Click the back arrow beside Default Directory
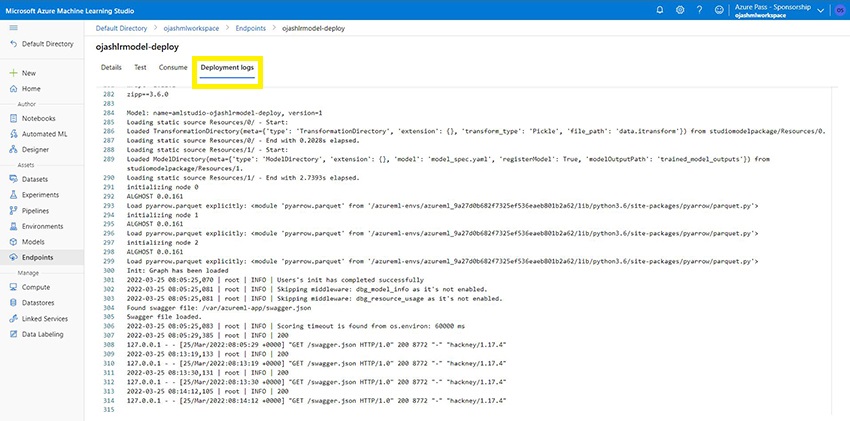 tap(14, 44)
